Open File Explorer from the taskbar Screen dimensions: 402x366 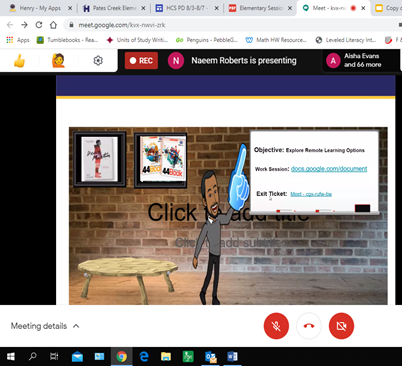coord(166,357)
